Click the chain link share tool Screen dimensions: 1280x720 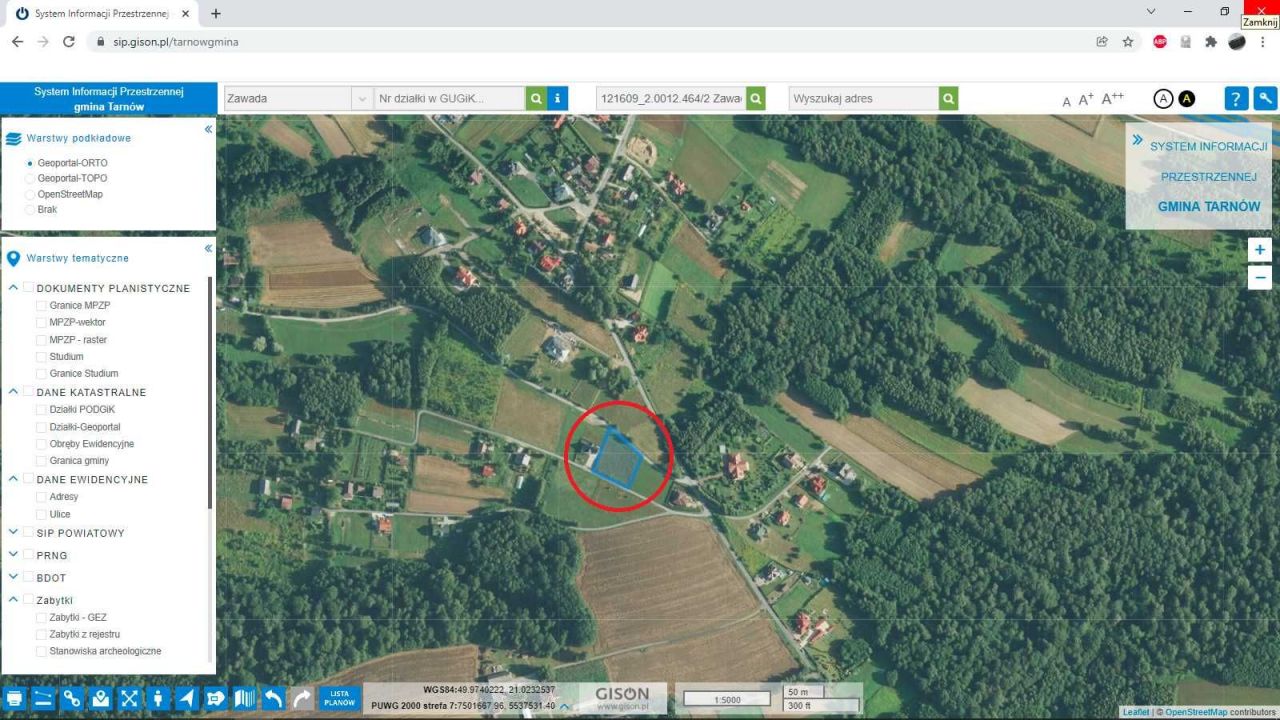click(72, 698)
